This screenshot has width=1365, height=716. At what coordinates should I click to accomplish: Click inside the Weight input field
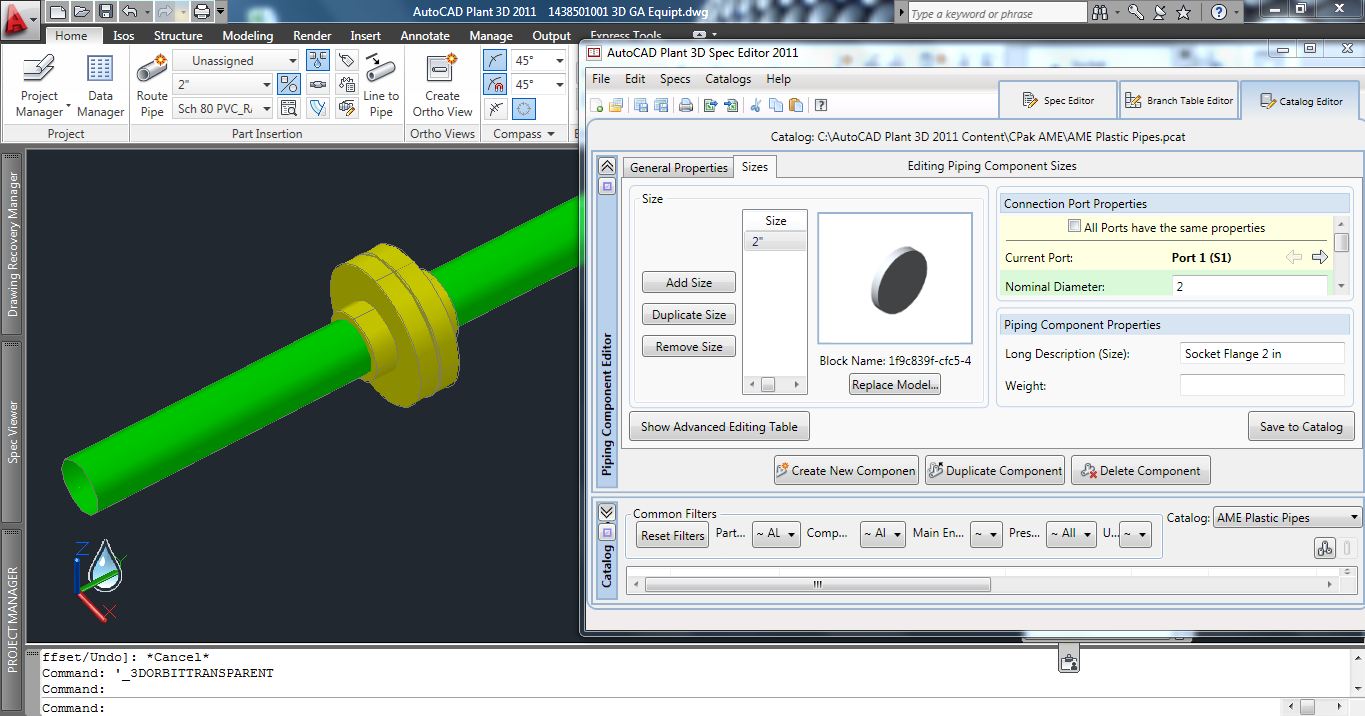[1260, 385]
